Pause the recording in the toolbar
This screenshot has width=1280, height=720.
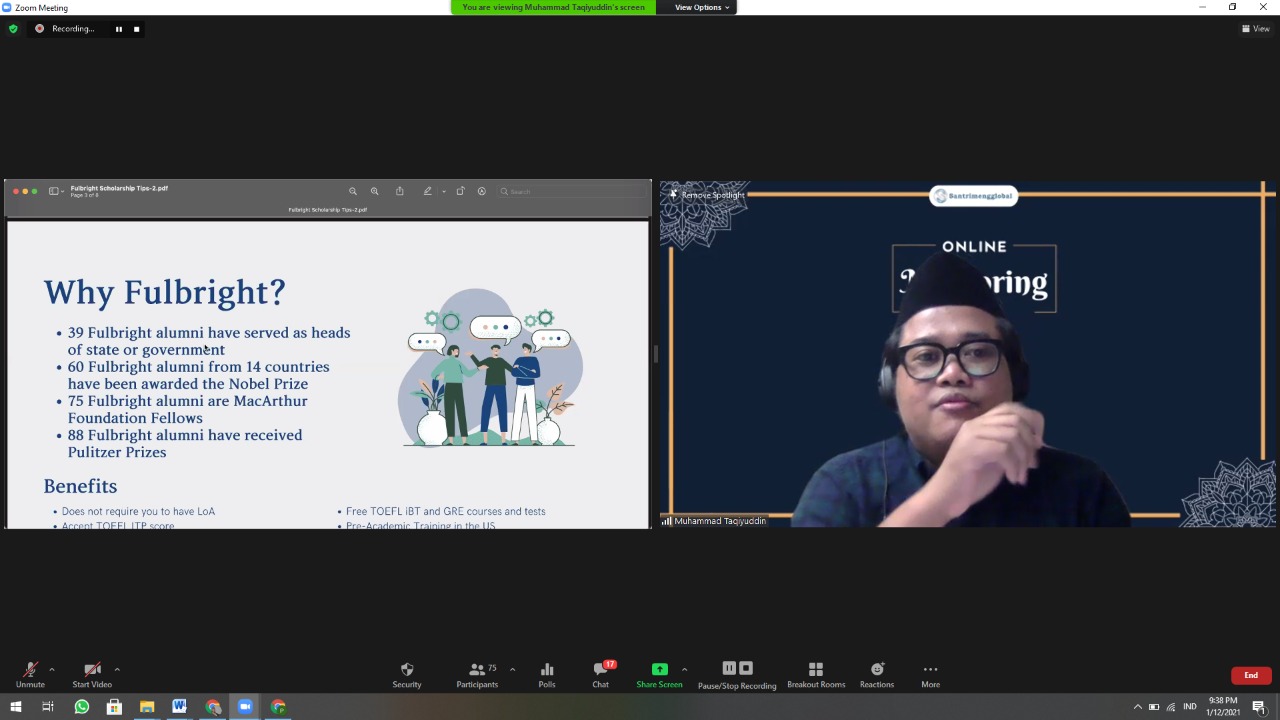coord(729,669)
